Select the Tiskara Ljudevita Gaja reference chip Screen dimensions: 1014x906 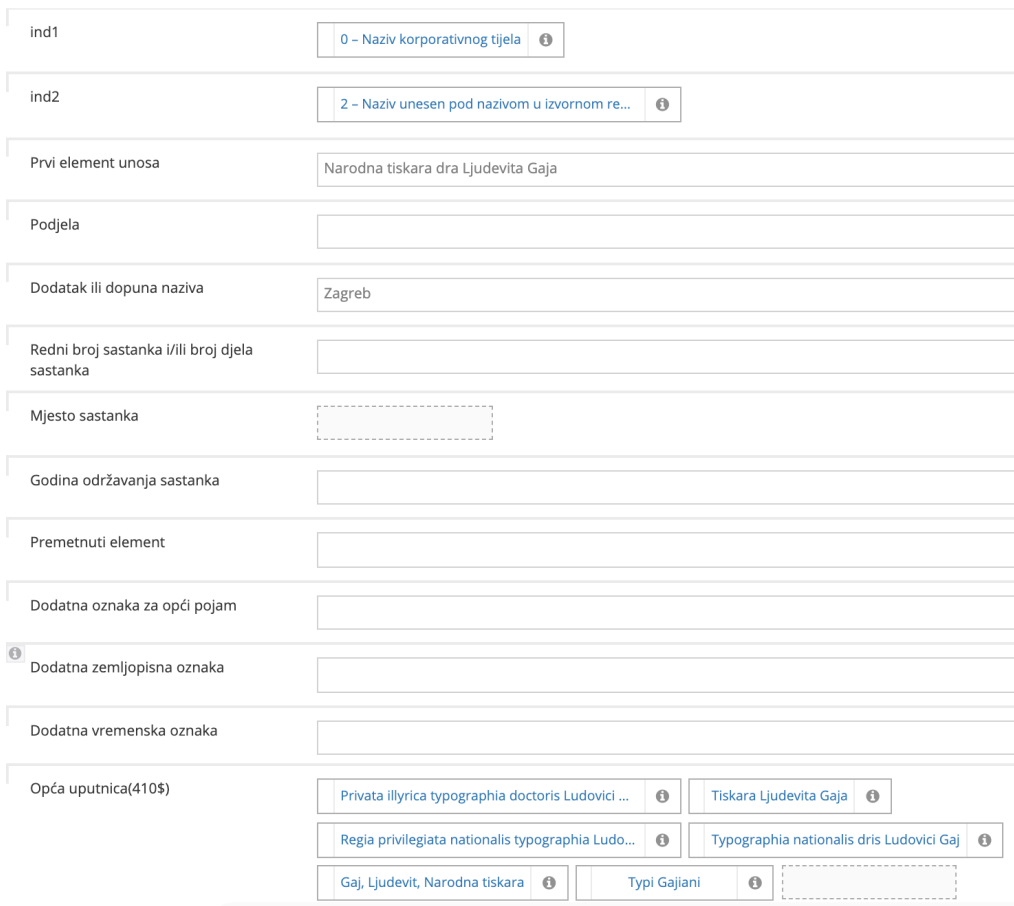(790, 796)
